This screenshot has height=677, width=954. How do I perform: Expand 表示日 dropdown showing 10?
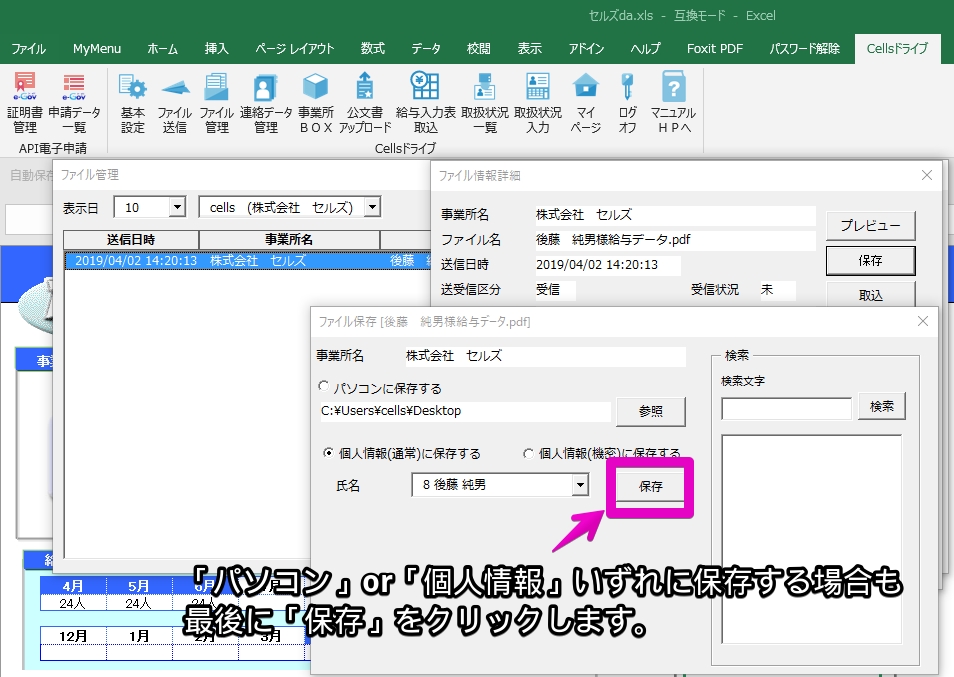click(177, 207)
